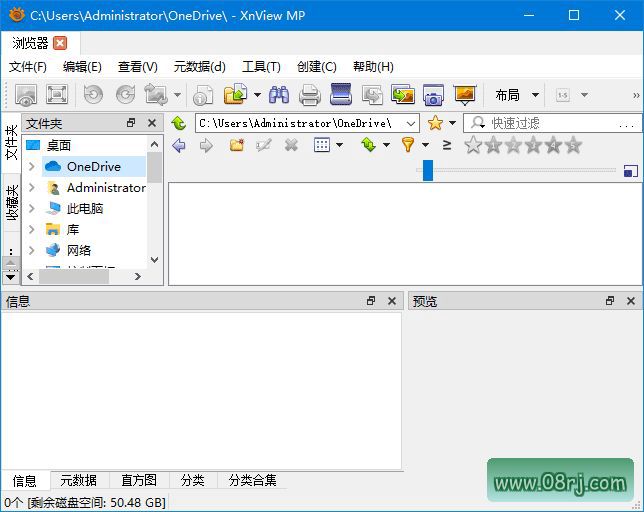The width and height of the screenshot is (644, 512).
Task: Click the ... button in quick filter
Action: tap(626, 123)
